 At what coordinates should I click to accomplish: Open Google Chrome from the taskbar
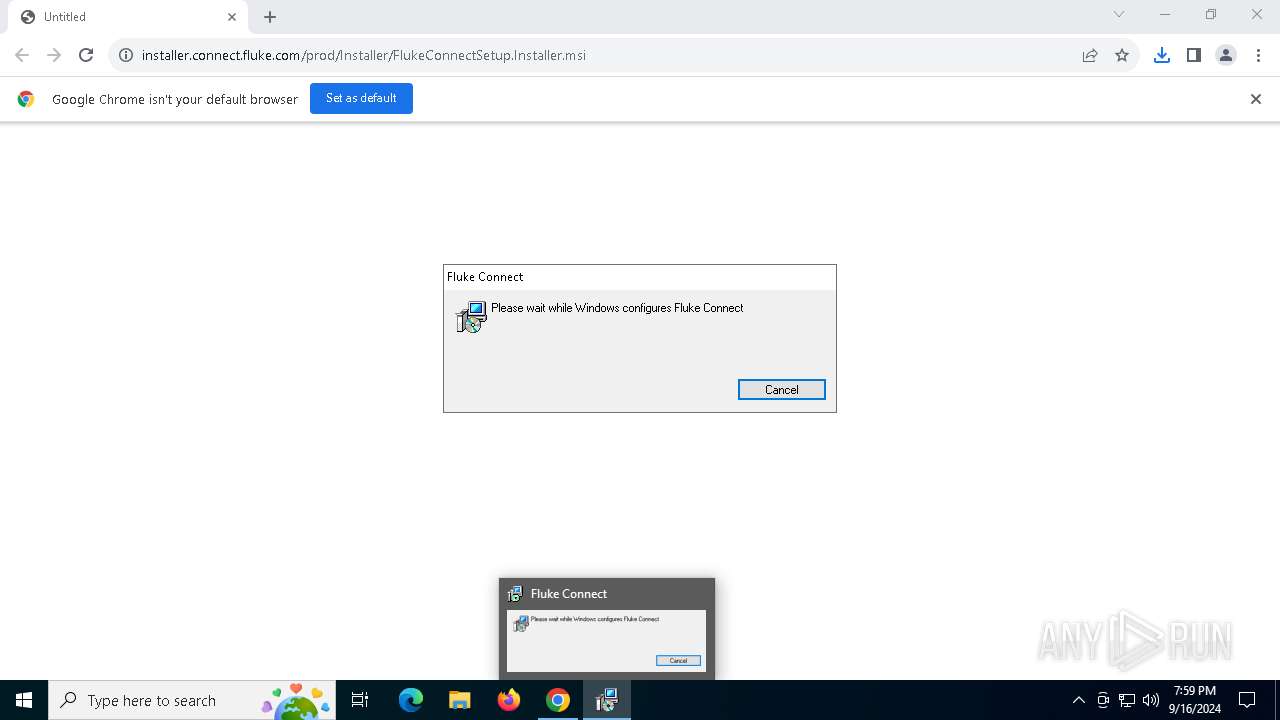(558, 700)
